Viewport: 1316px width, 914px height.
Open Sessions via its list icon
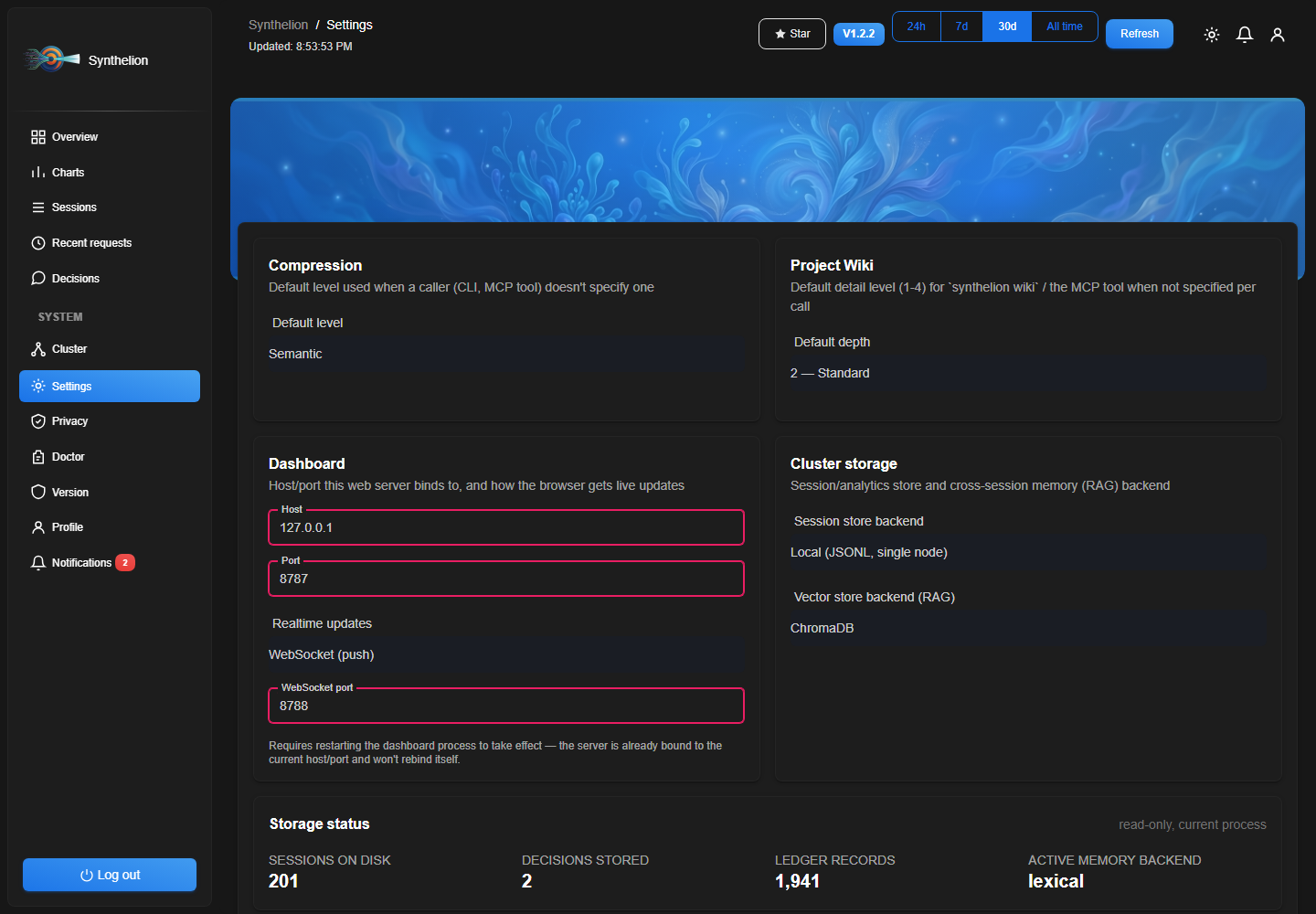click(38, 207)
